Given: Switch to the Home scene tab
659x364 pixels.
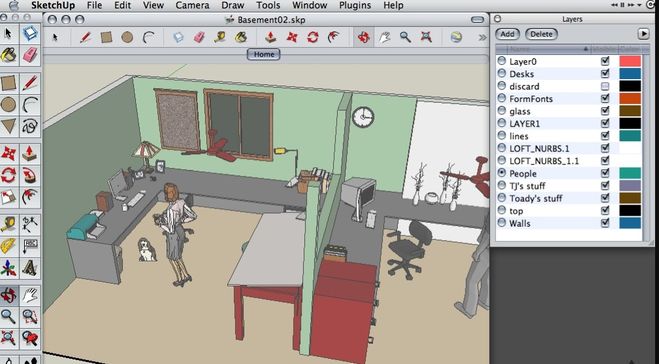Looking at the screenshot, I should click(x=264, y=54).
